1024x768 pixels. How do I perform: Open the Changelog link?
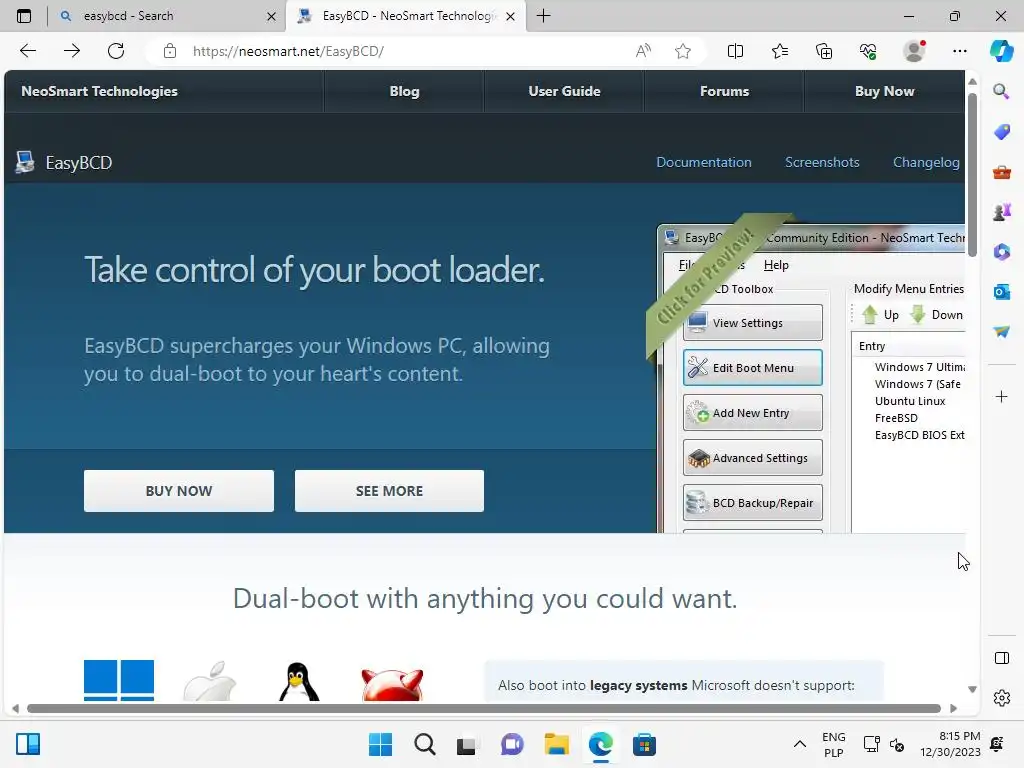tap(926, 162)
